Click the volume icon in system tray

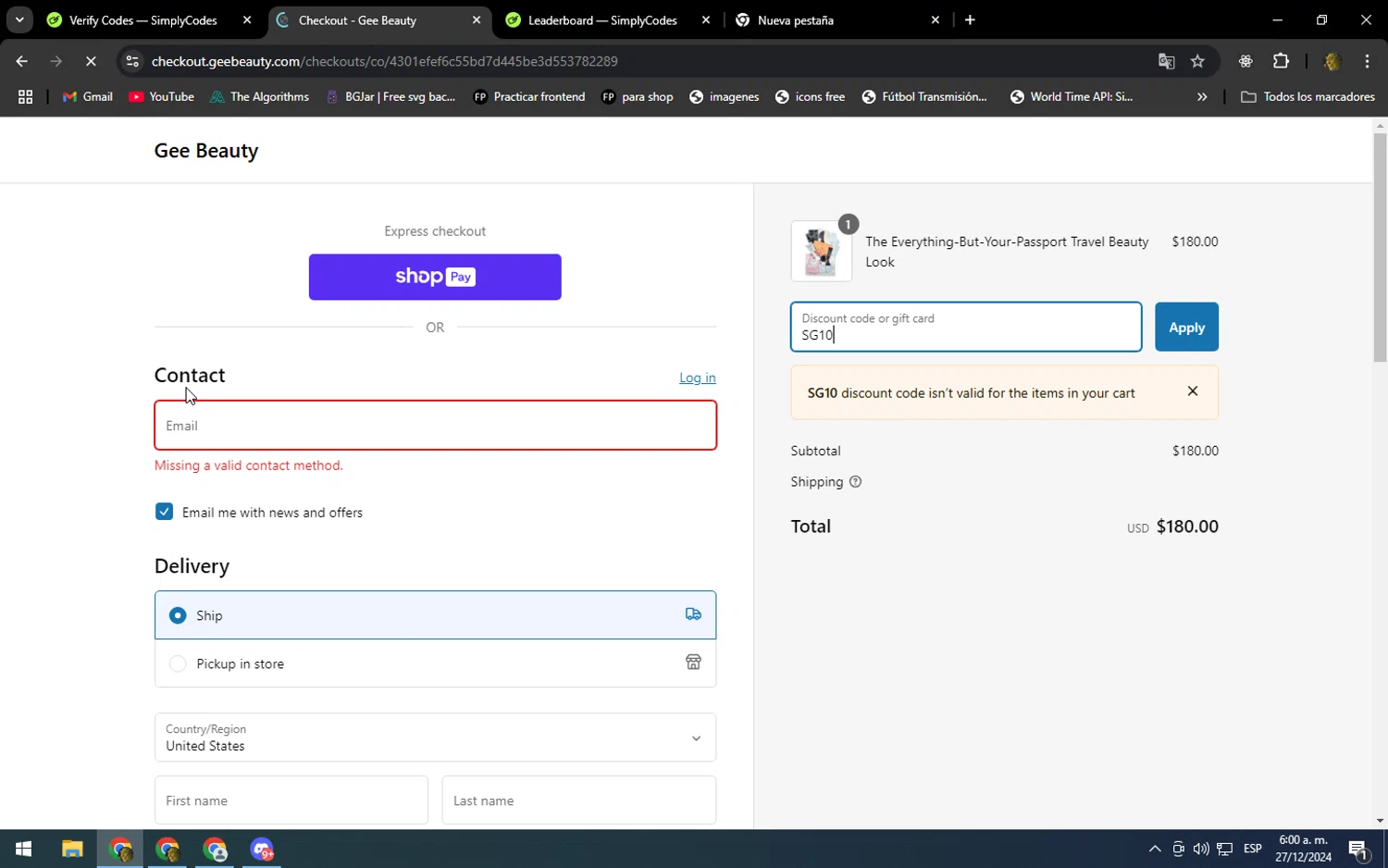pyautogui.click(x=1201, y=849)
